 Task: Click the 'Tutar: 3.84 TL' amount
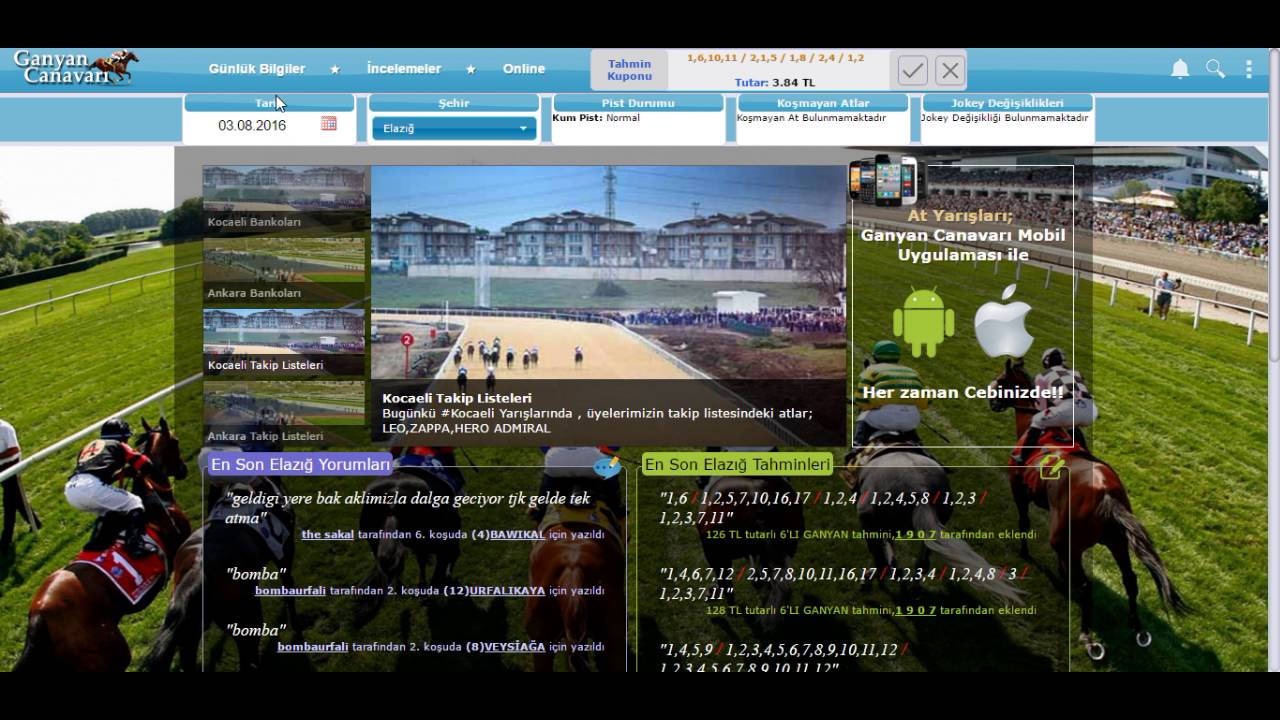(x=775, y=83)
